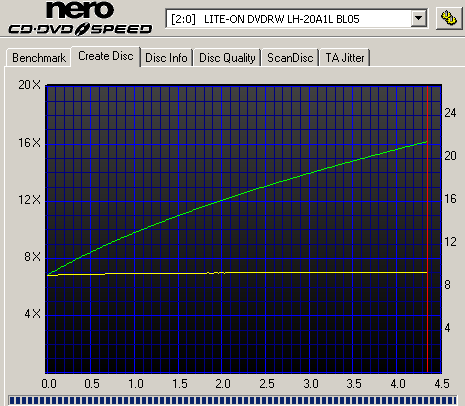Screen dimensions: 465x406
Task: Click the 24 label on right axis
Action: click(450, 113)
